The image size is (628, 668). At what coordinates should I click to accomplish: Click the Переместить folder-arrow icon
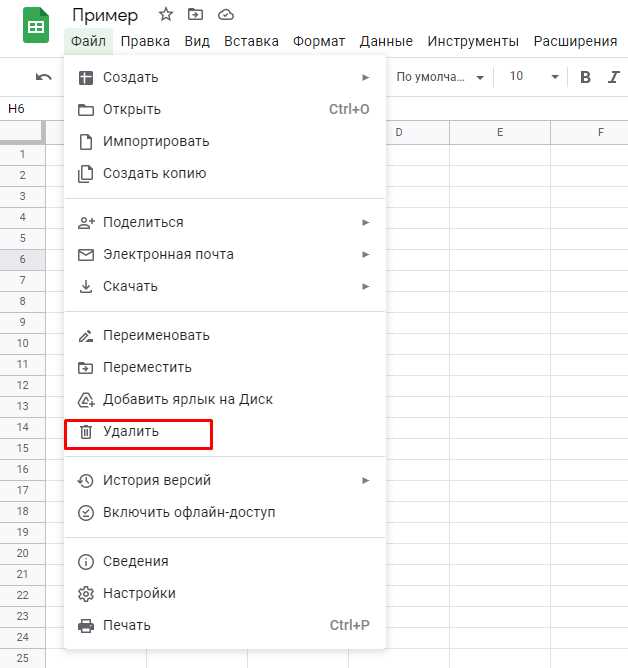(x=86, y=368)
